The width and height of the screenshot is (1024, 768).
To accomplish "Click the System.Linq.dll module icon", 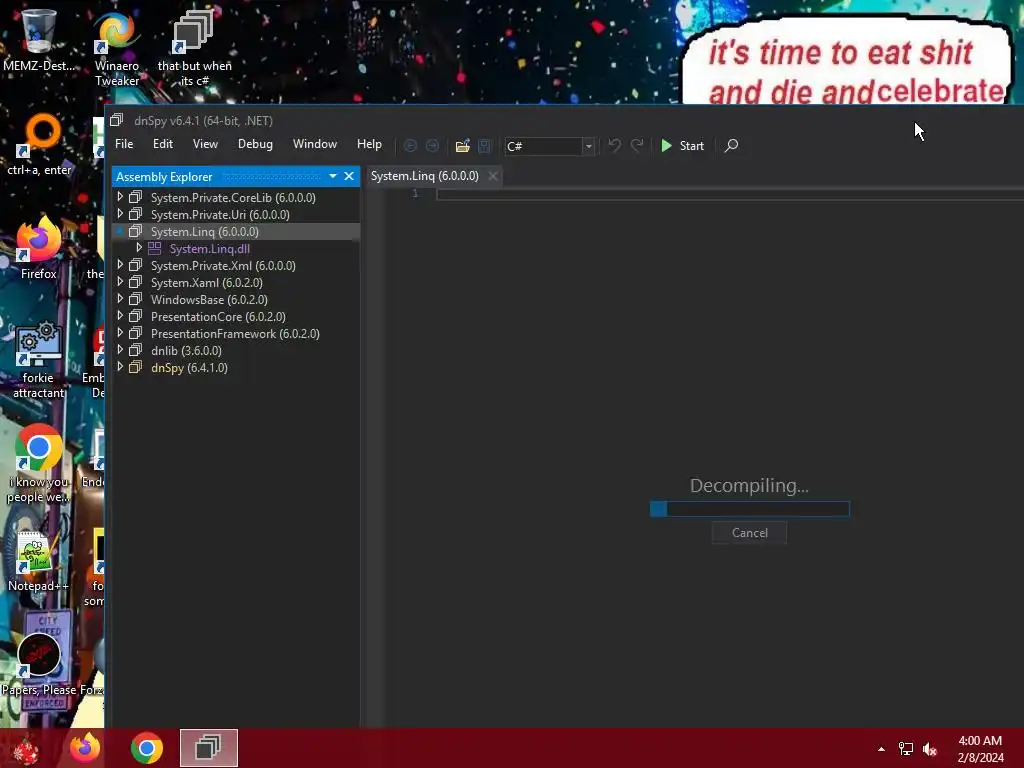I will tap(155, 248).
